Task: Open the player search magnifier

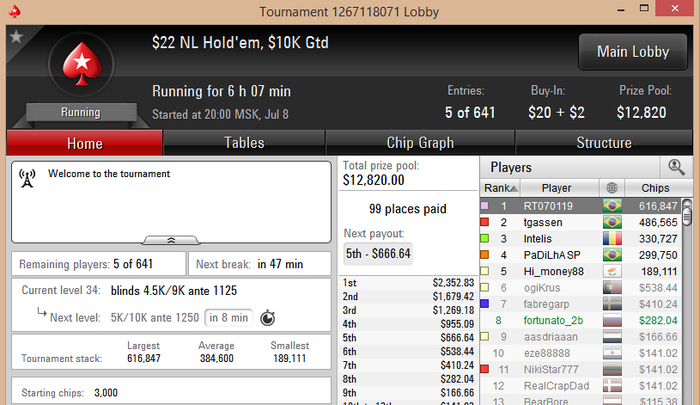Action: [676, 167]
